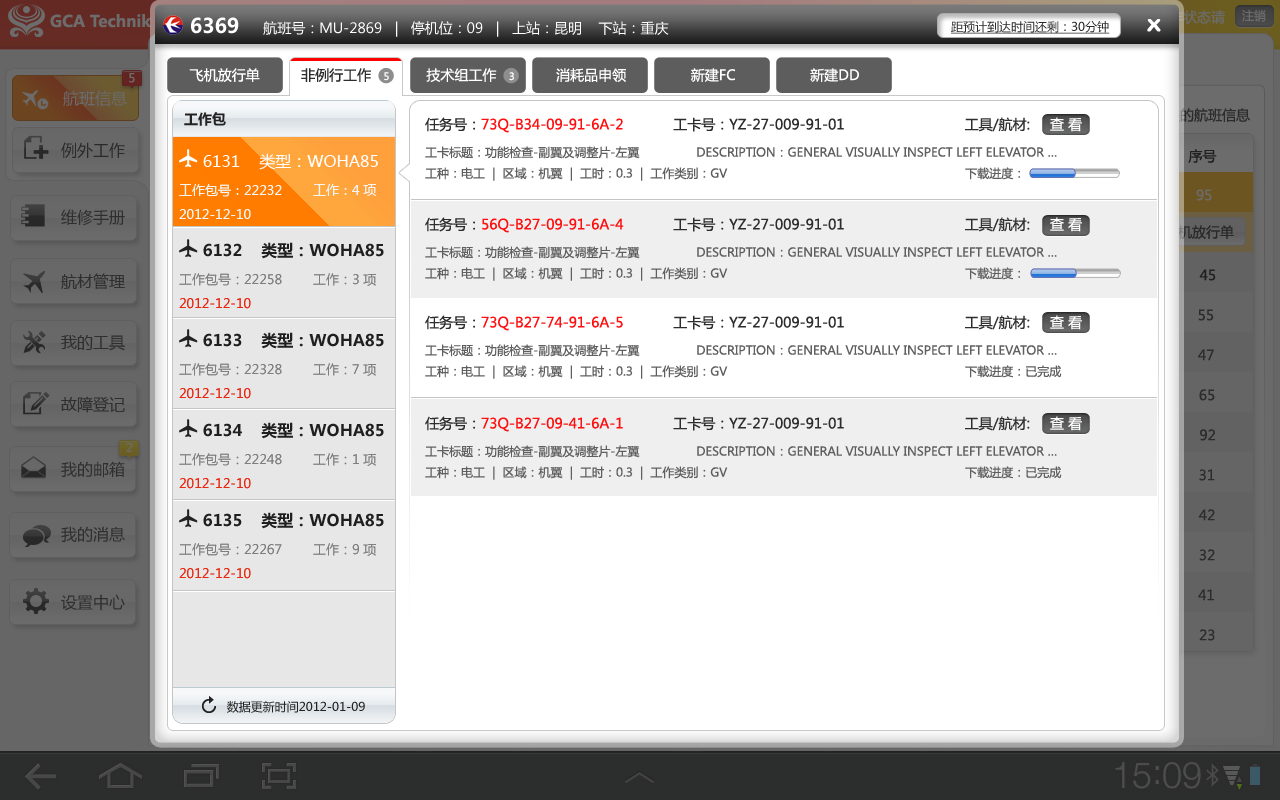Image resolution: width=1280 pixels, height=800 pixels.
Task: Click 查看 for task 73Q-B27-74-91-6A-5
Action: [1066, 323]
